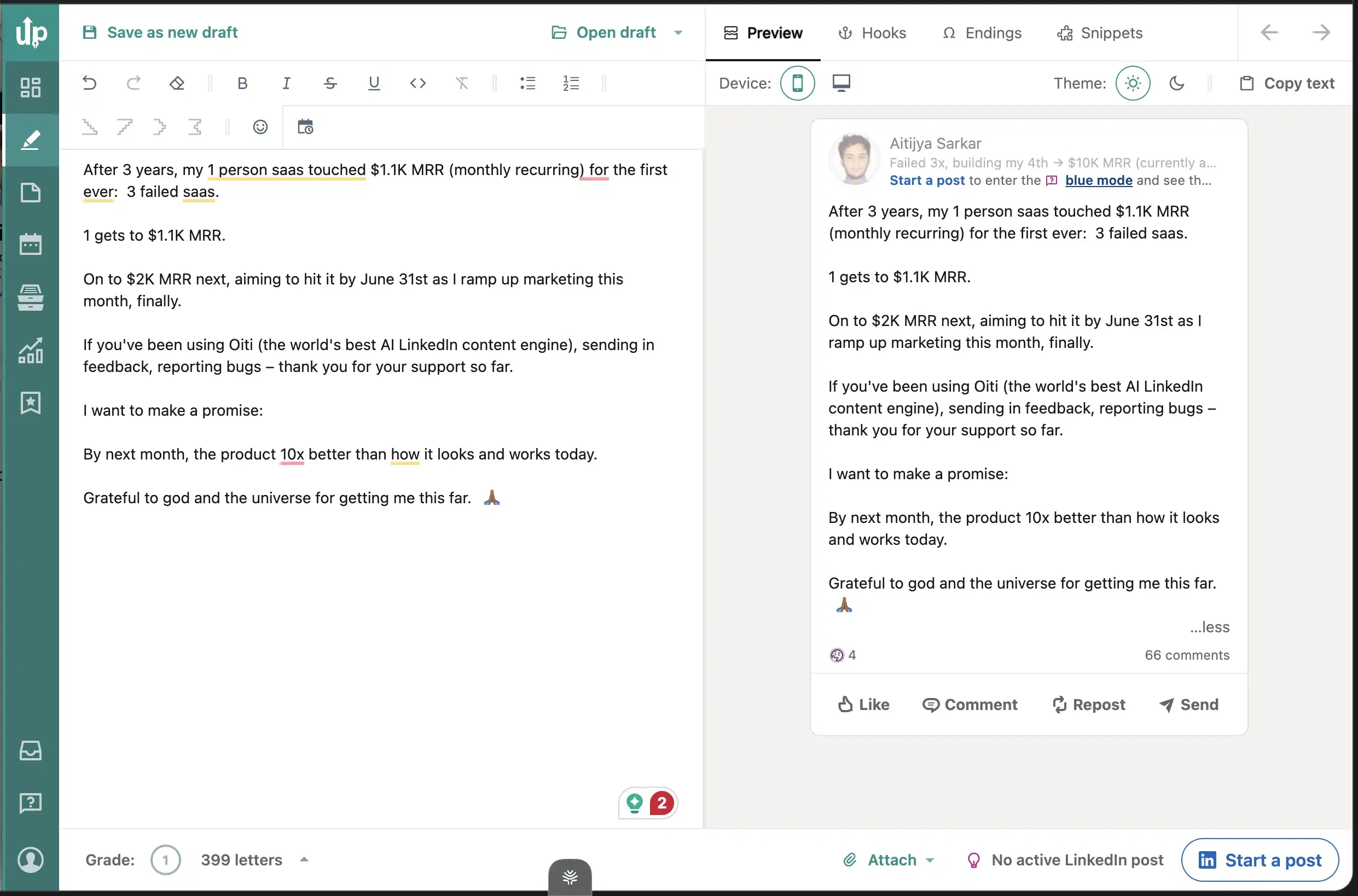Click Copy text button

pyautogui.click(x=1287, y=84)
